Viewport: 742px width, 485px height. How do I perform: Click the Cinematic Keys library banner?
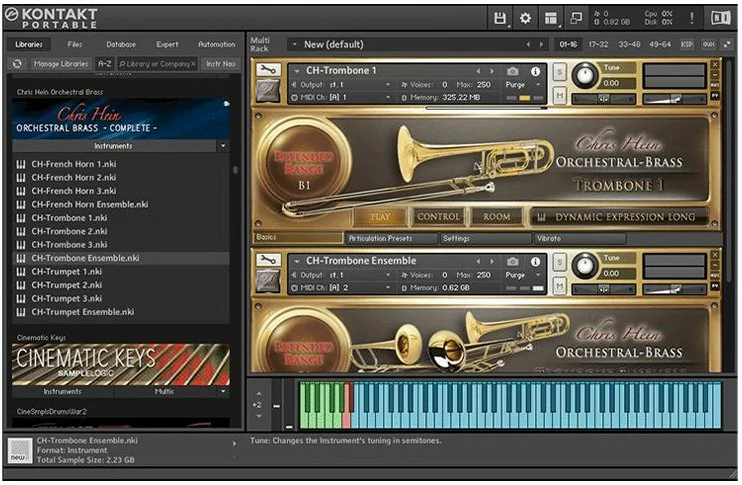[x=121, y=364]
